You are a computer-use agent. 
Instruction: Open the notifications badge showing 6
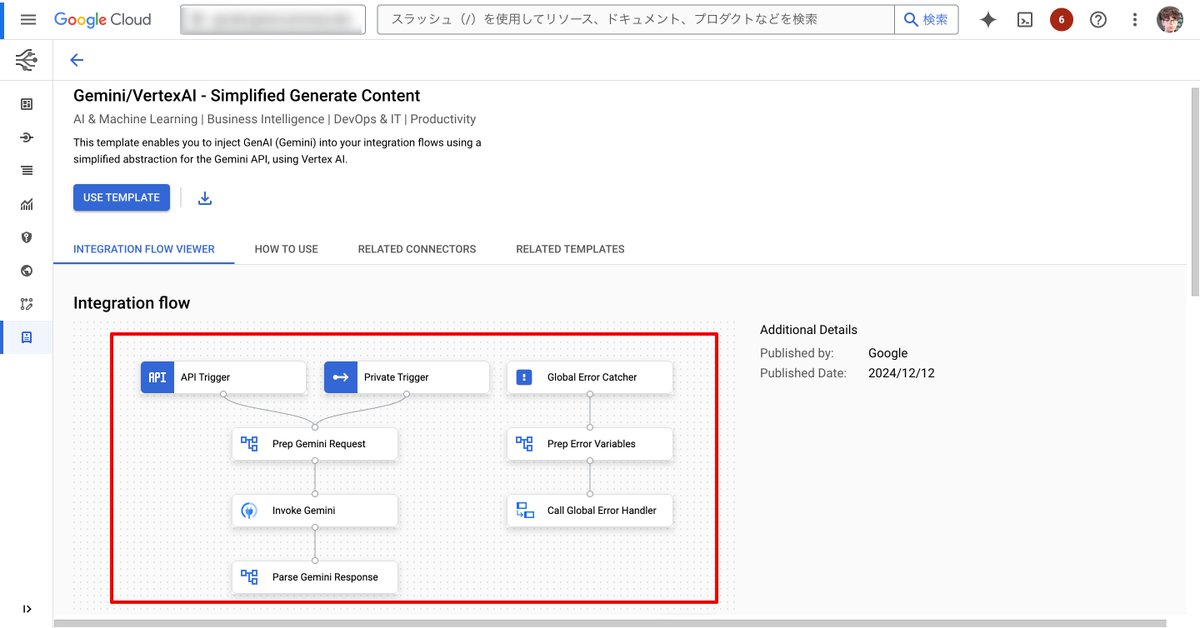tap(1061, 19)
